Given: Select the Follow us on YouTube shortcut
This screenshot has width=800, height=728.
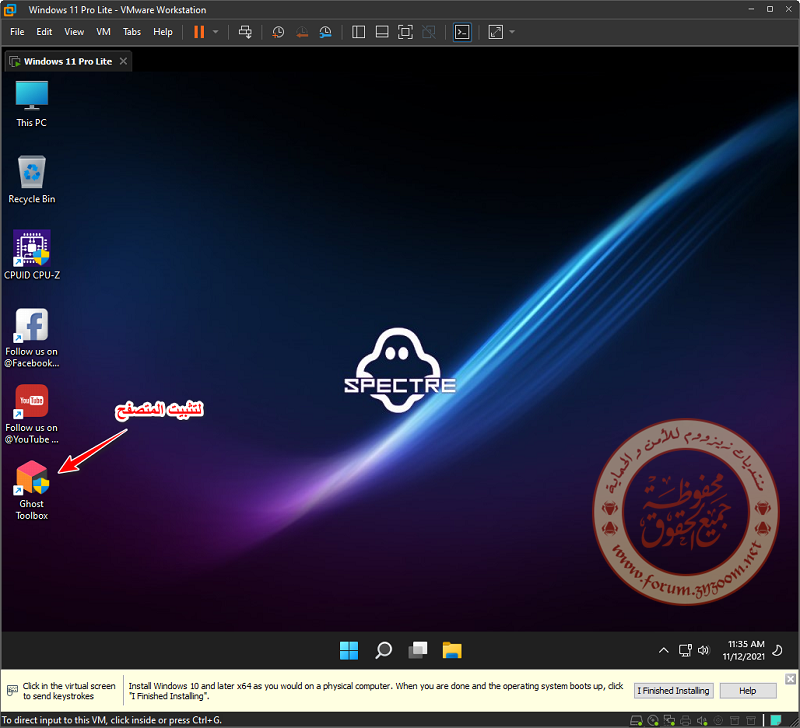Looking at the screenshot, I should 32,414.
